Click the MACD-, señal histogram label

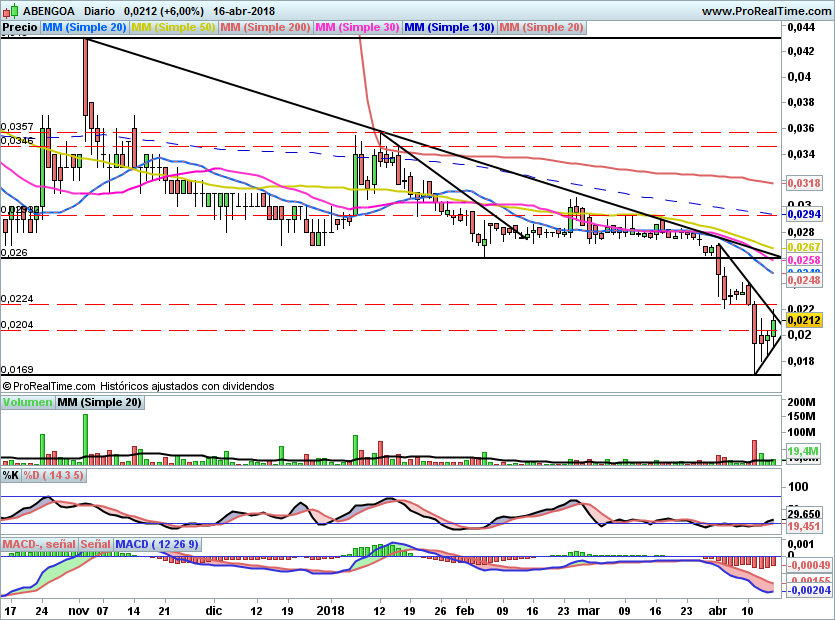pos(39,545)
